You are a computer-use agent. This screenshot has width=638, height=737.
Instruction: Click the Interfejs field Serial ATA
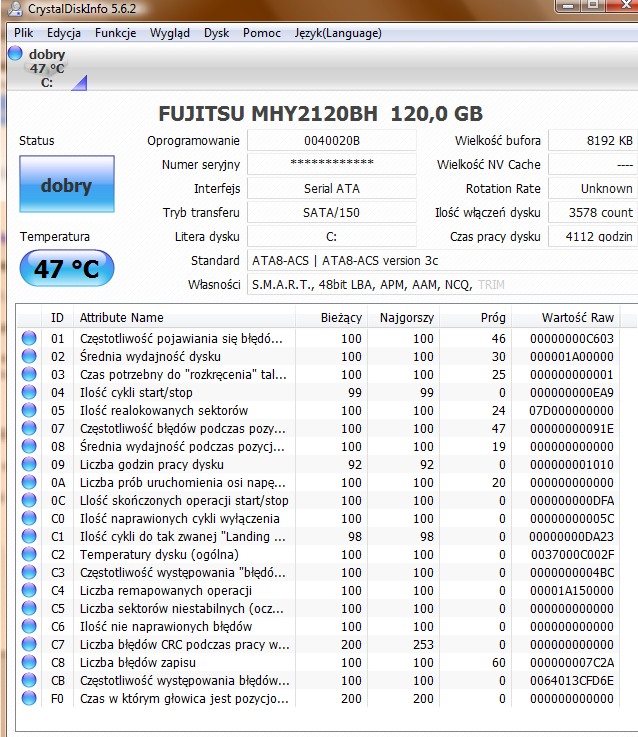pos(332,188)
